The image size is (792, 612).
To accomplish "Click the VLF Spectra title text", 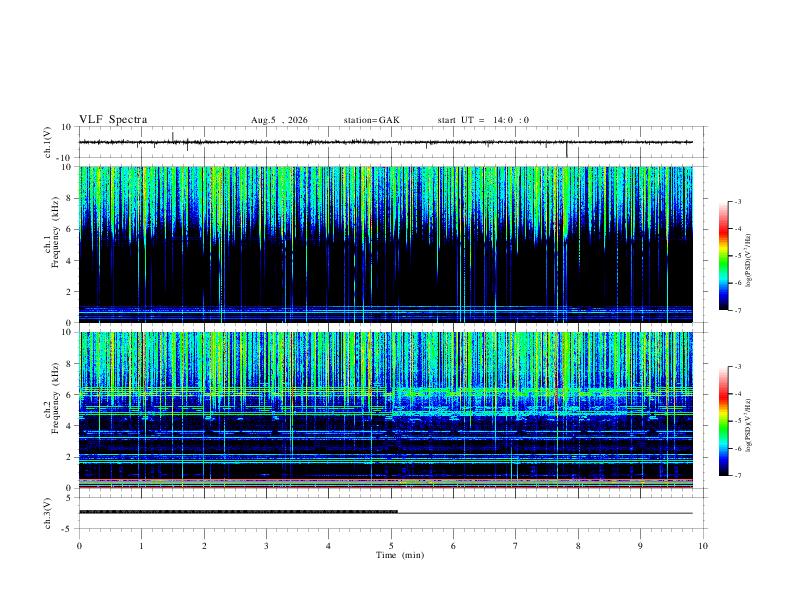I will tap(113, 120).
